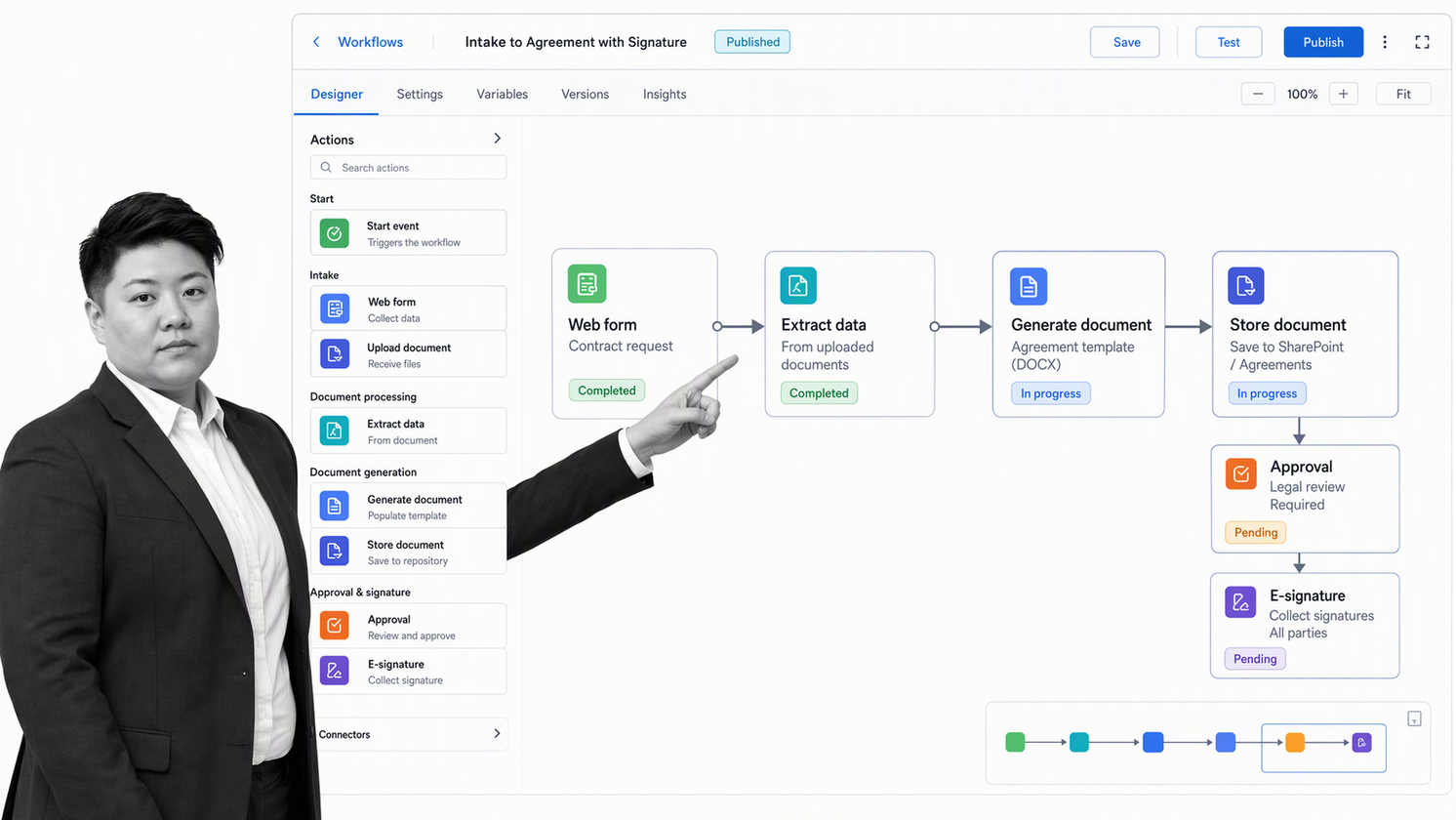Click the Extract data node icon on canvas
The image size is (1456, 820).
coord(798,286)
